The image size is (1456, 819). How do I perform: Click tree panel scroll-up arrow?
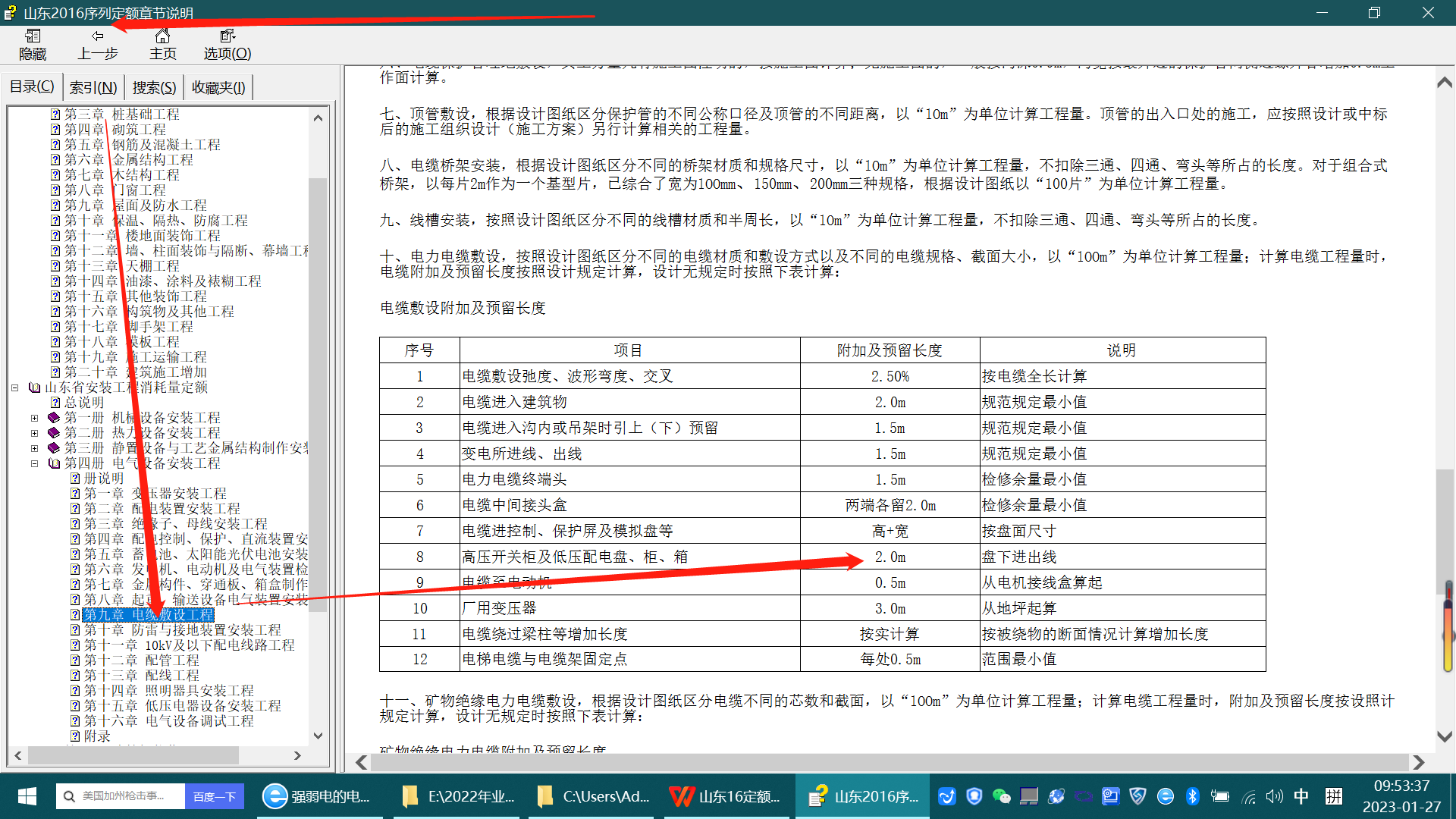[x=318, y=118]
